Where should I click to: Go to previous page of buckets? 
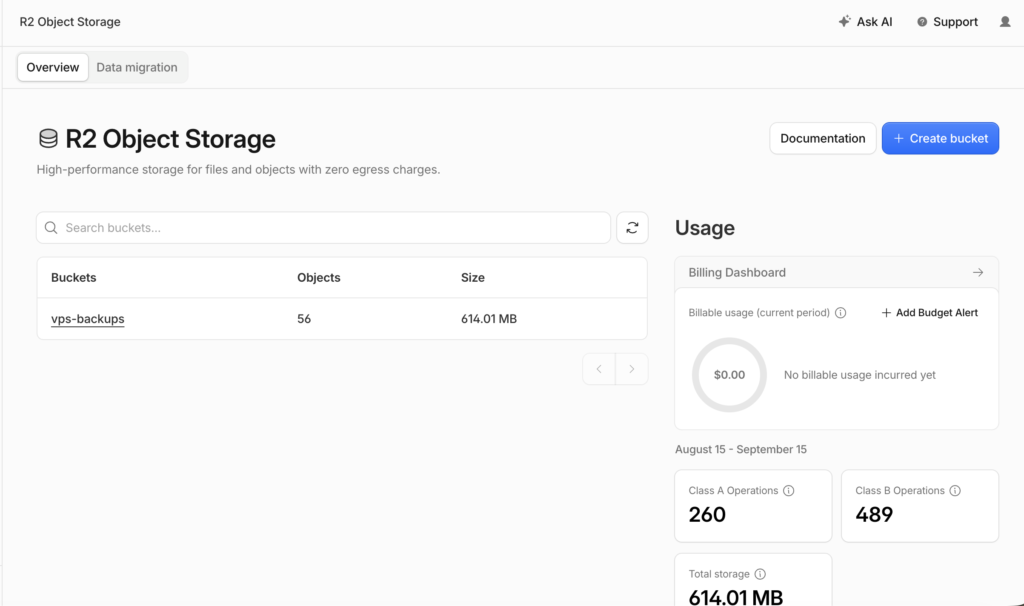pos(599,369)
